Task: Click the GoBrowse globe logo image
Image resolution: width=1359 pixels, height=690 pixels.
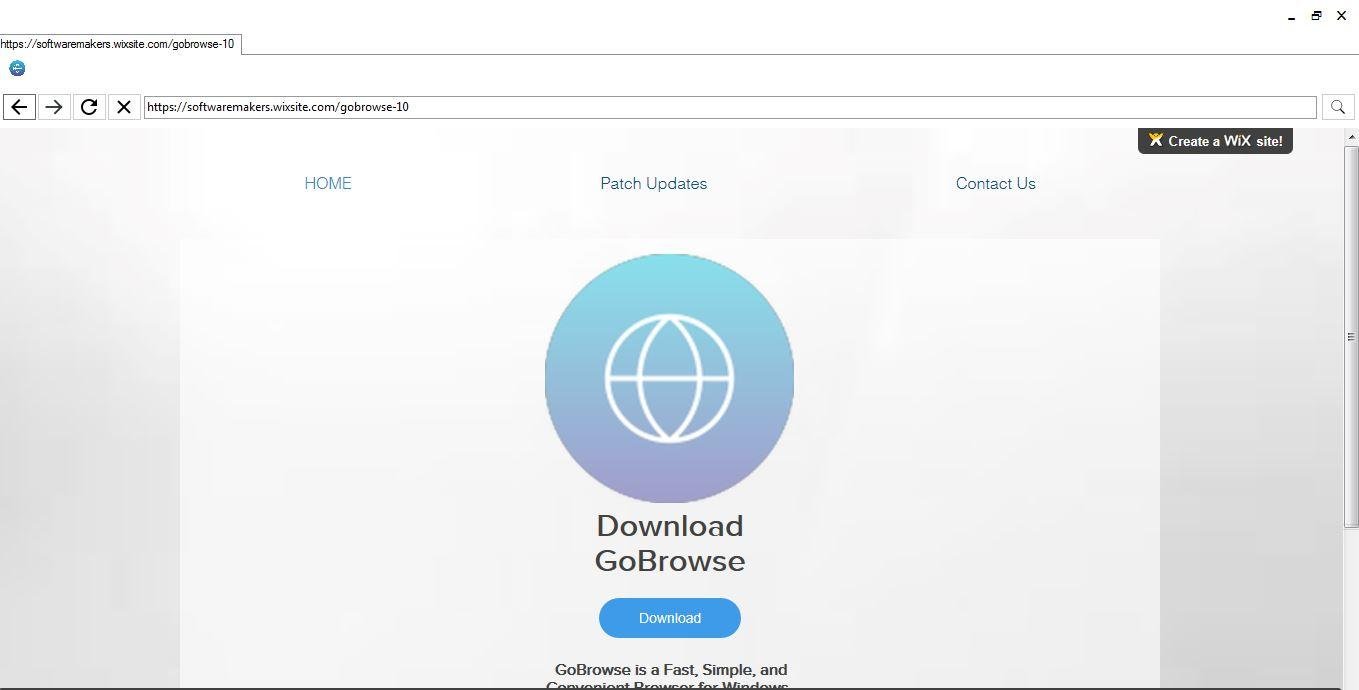Action: pyautogui.click(x=669, y=378)
